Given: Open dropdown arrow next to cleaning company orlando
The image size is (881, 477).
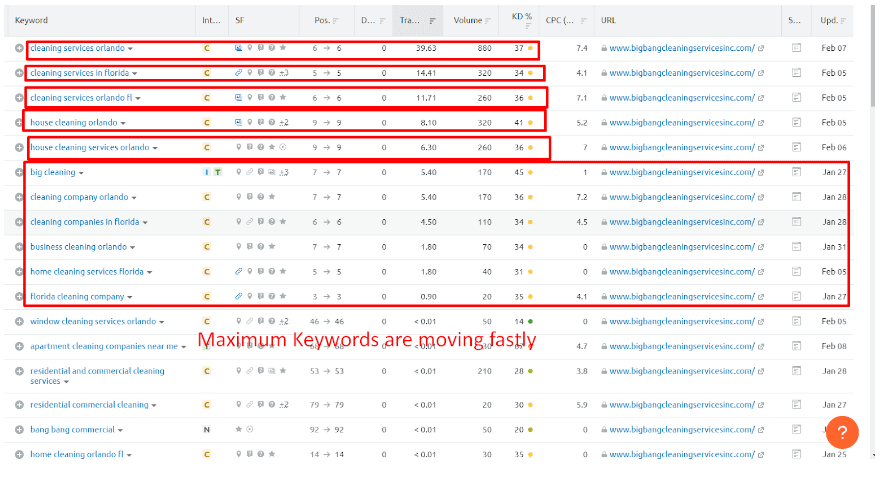Looking at the screenshot, I should click(134, 198).
